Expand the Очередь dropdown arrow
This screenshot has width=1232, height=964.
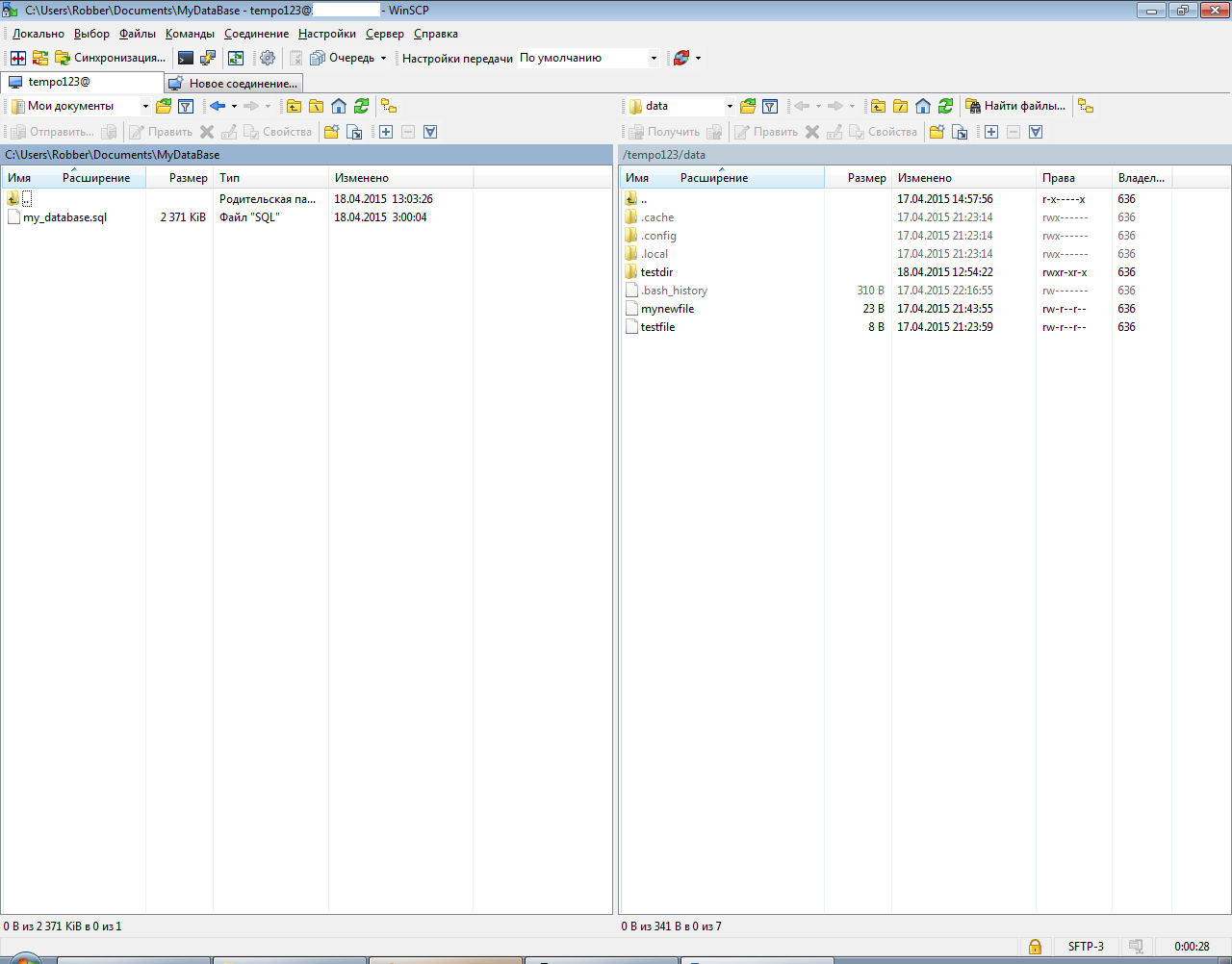coord(383,58)
